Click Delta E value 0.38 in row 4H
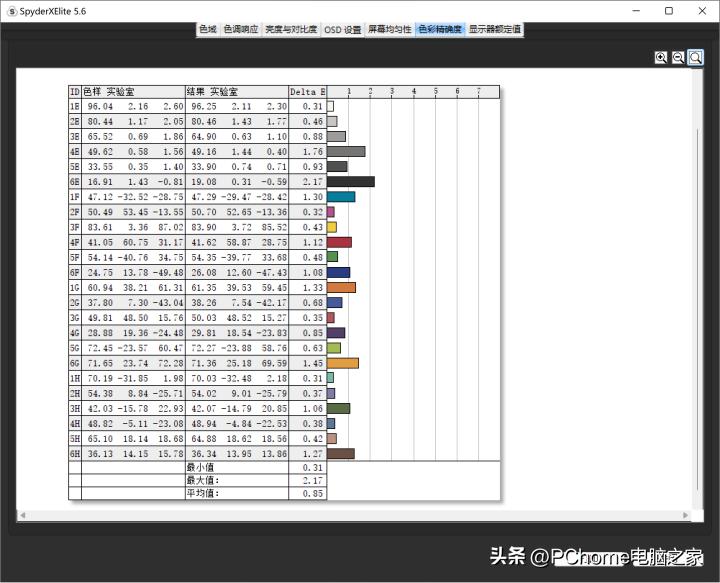 (x=313, y=424)
